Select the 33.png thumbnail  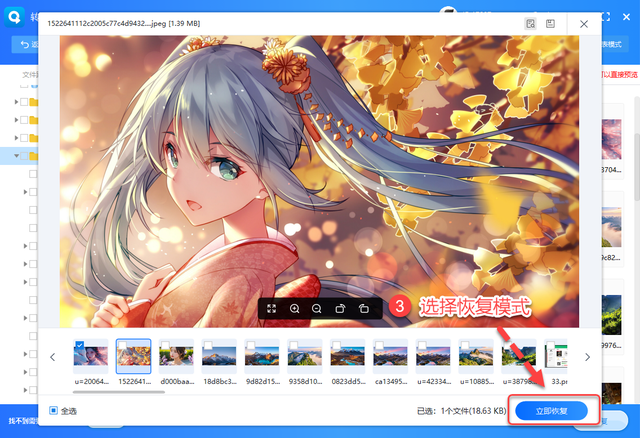pyautogui.click(x=559, y=358)
